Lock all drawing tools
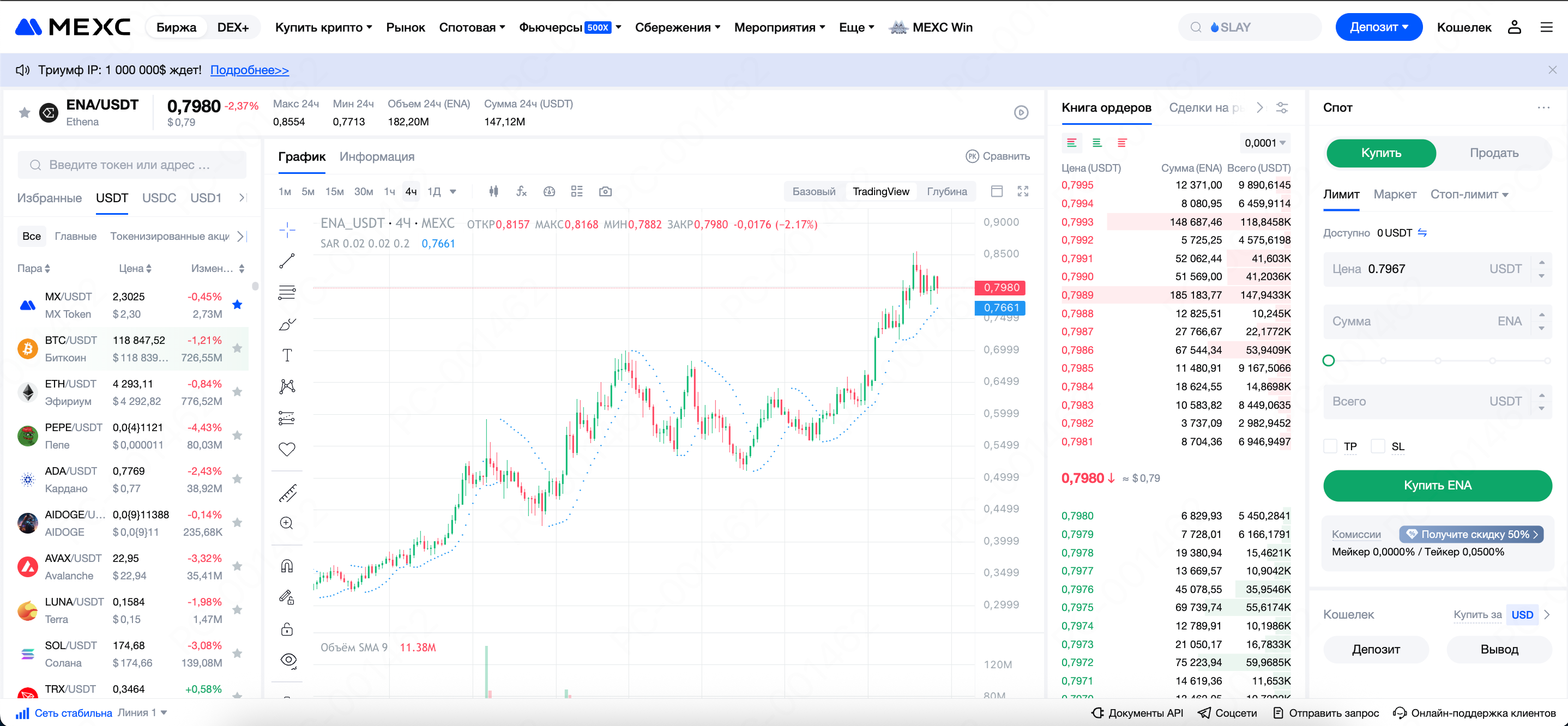The image size is (1568, 726). point(287,629)
